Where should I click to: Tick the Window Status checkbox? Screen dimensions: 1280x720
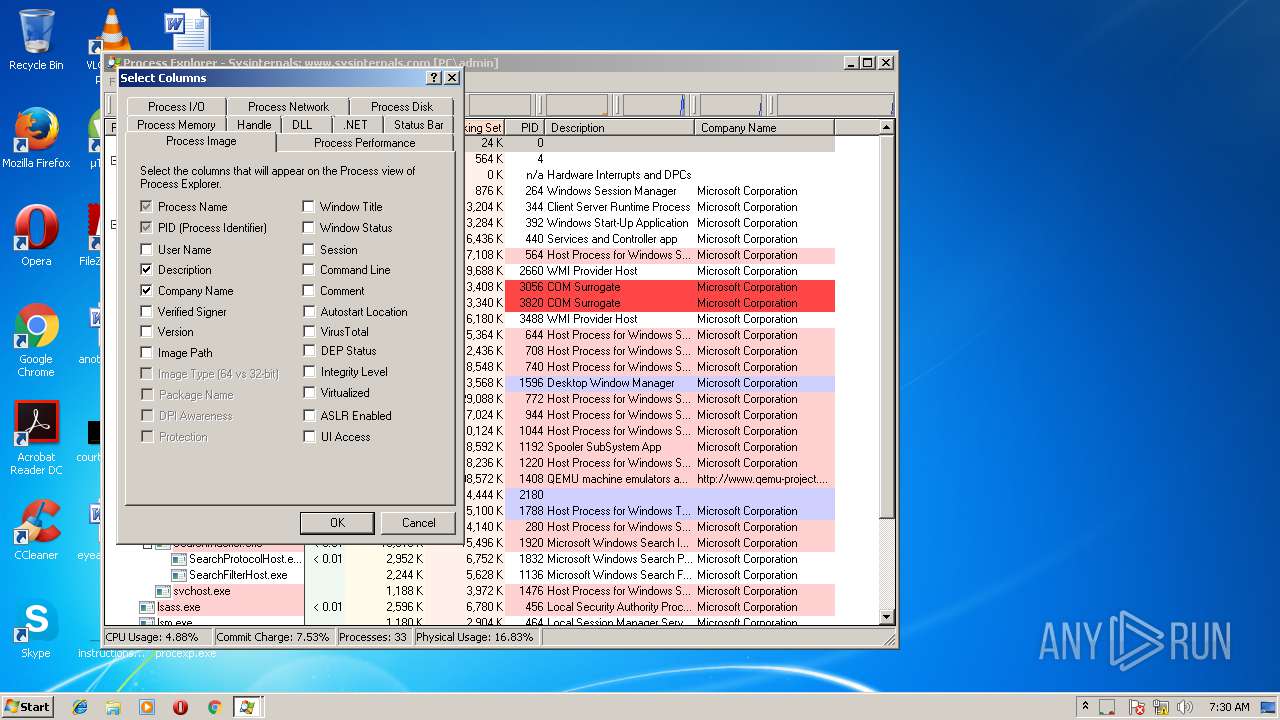pos(309,227)
